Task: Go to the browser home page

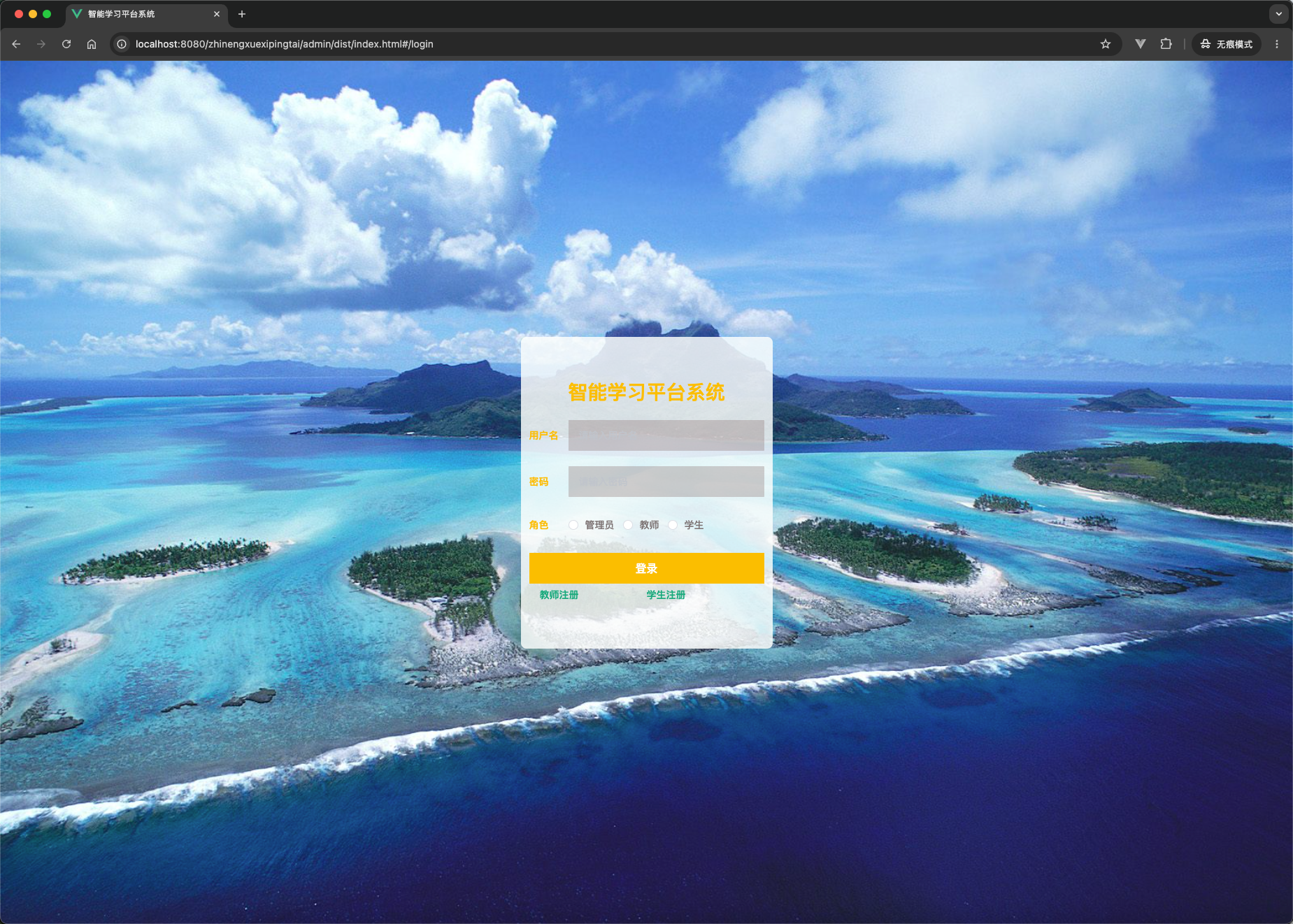Action: pos(92,44)
